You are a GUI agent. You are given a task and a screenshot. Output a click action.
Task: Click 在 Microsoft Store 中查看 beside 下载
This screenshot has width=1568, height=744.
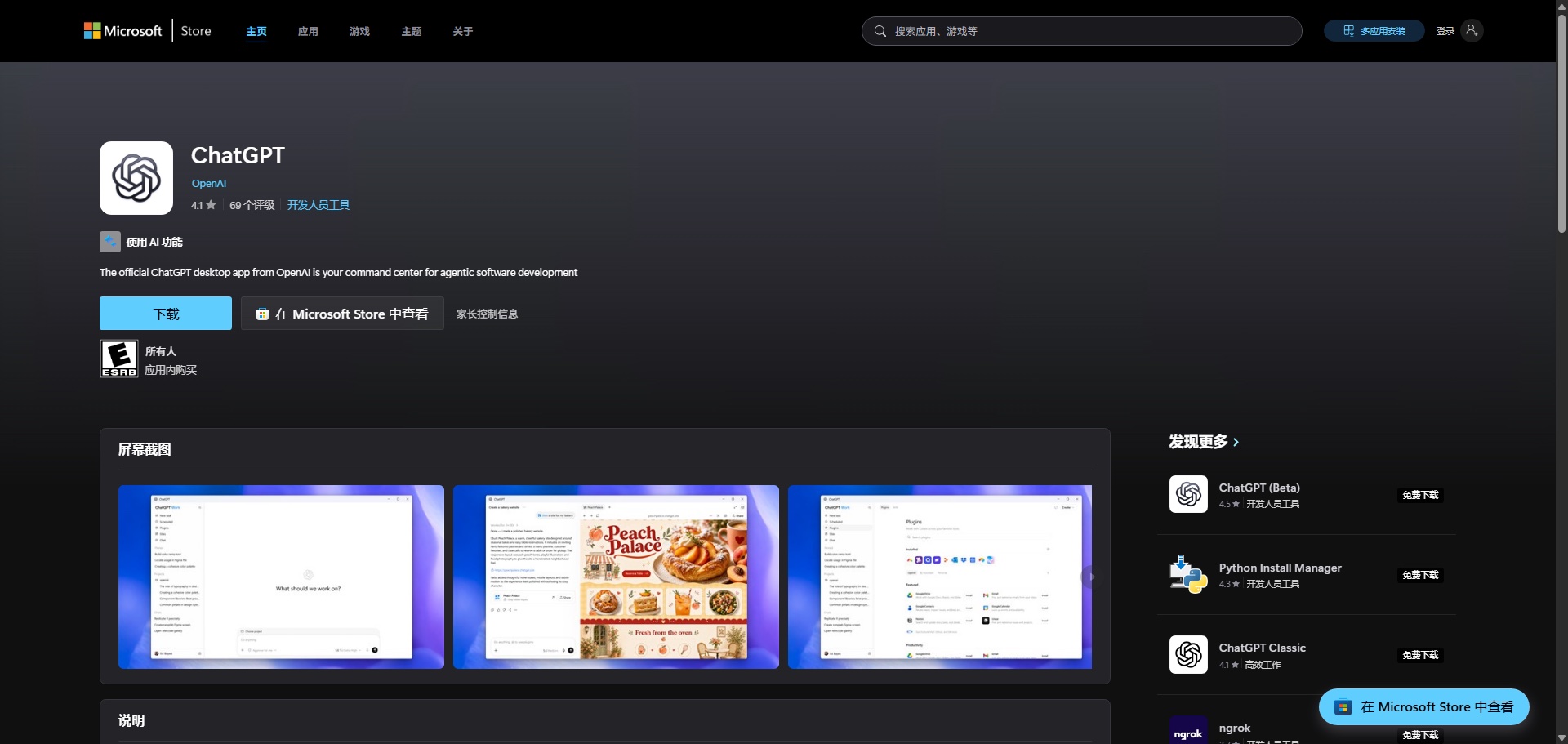pyautogui.click(x=342, y=314)
